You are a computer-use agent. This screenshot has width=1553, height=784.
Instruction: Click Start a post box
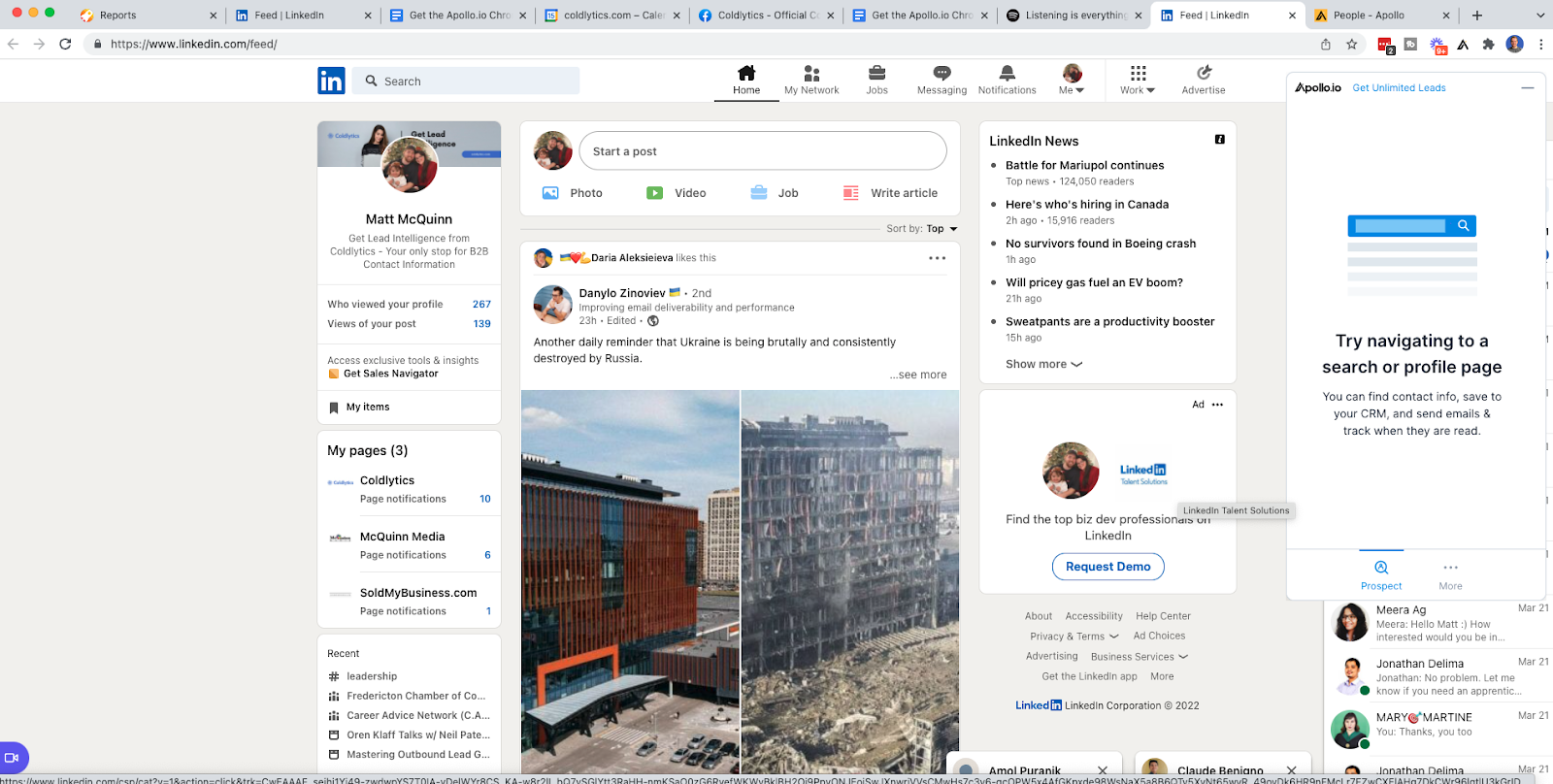click(763, 151)
